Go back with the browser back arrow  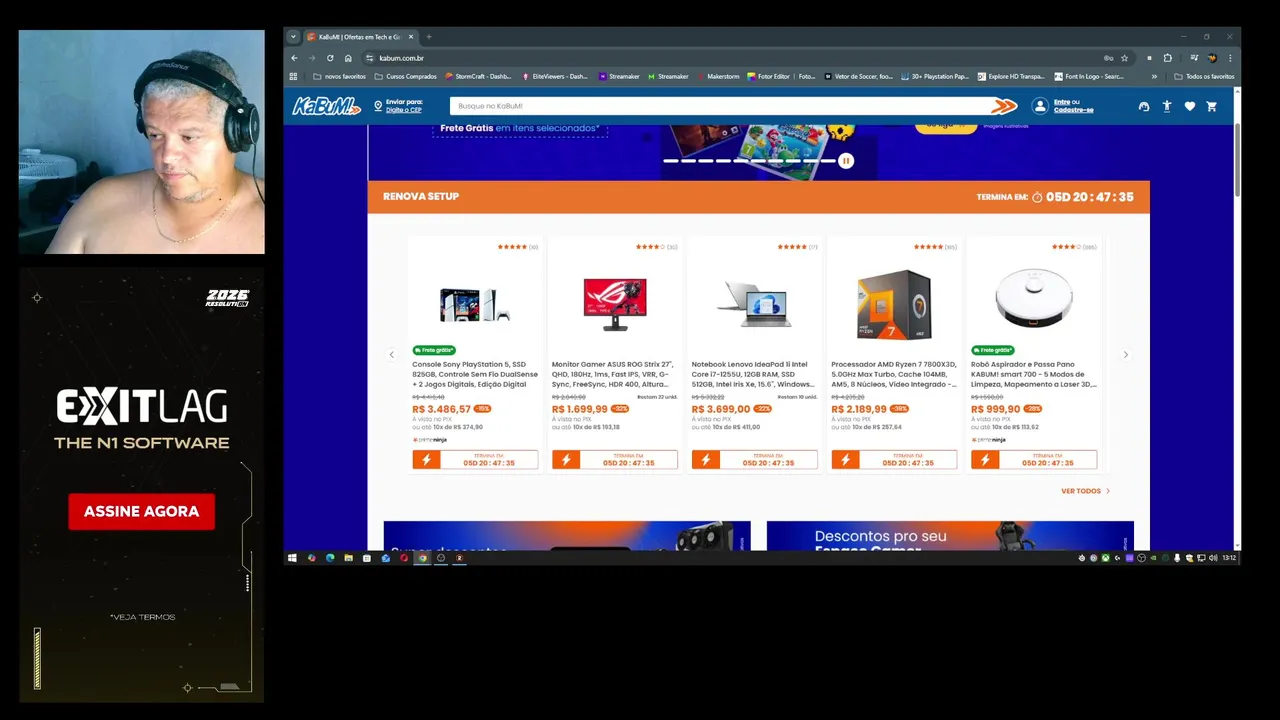[x=294, y=58]
